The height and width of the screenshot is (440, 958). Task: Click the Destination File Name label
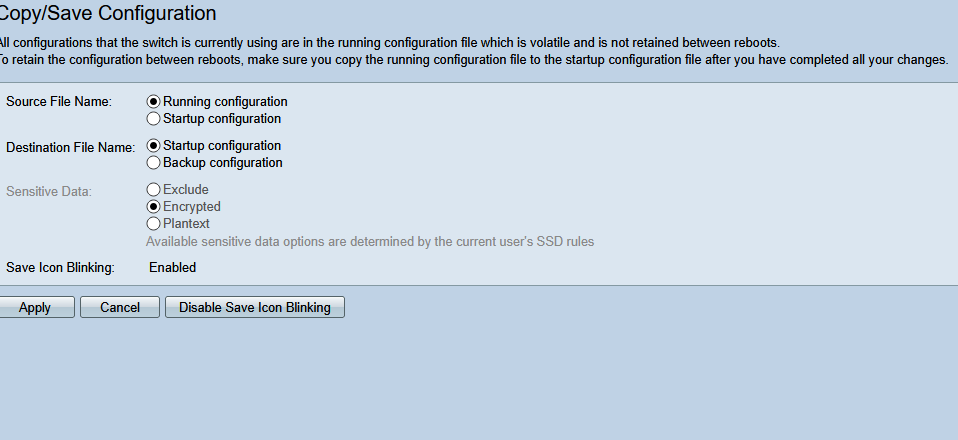pyautogui.click(x=70, y=147)
